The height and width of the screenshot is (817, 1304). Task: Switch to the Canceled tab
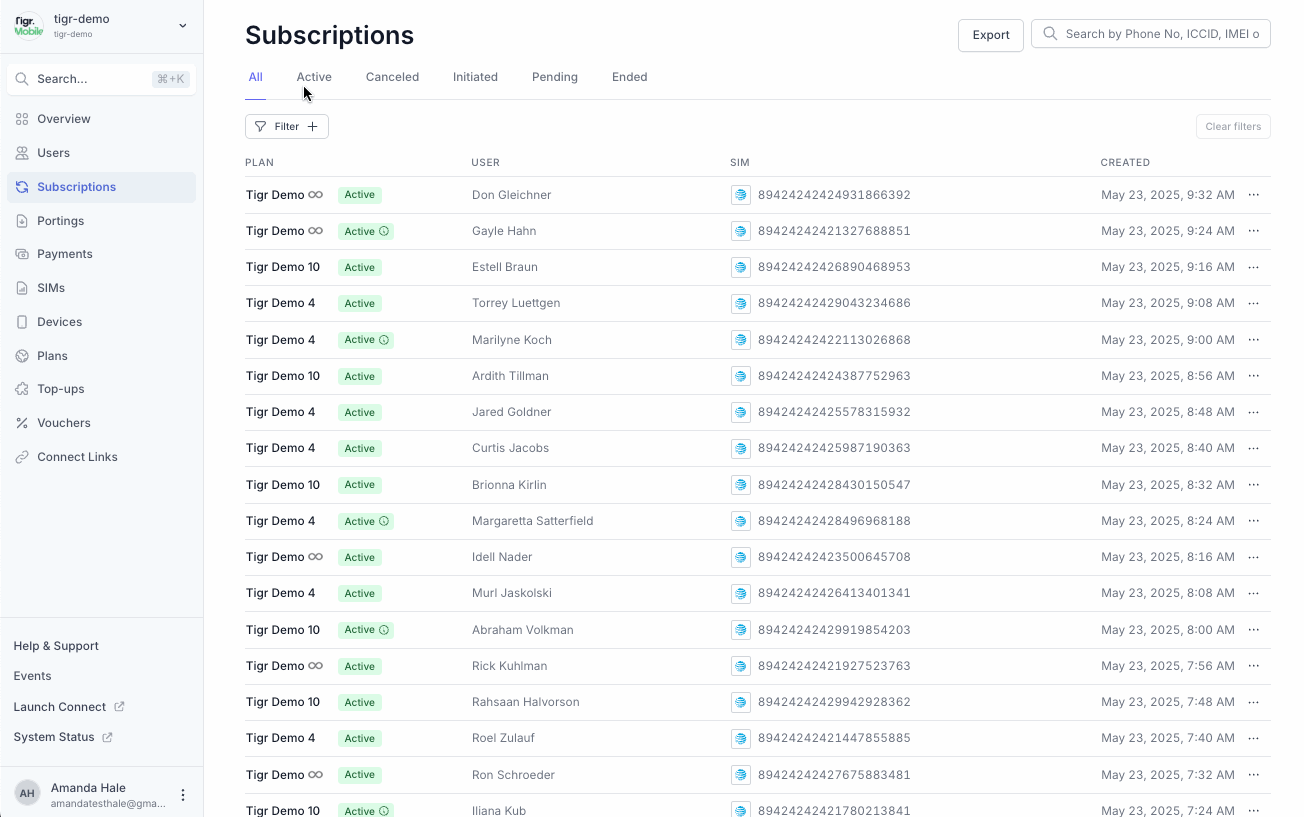tap(392, 76)
